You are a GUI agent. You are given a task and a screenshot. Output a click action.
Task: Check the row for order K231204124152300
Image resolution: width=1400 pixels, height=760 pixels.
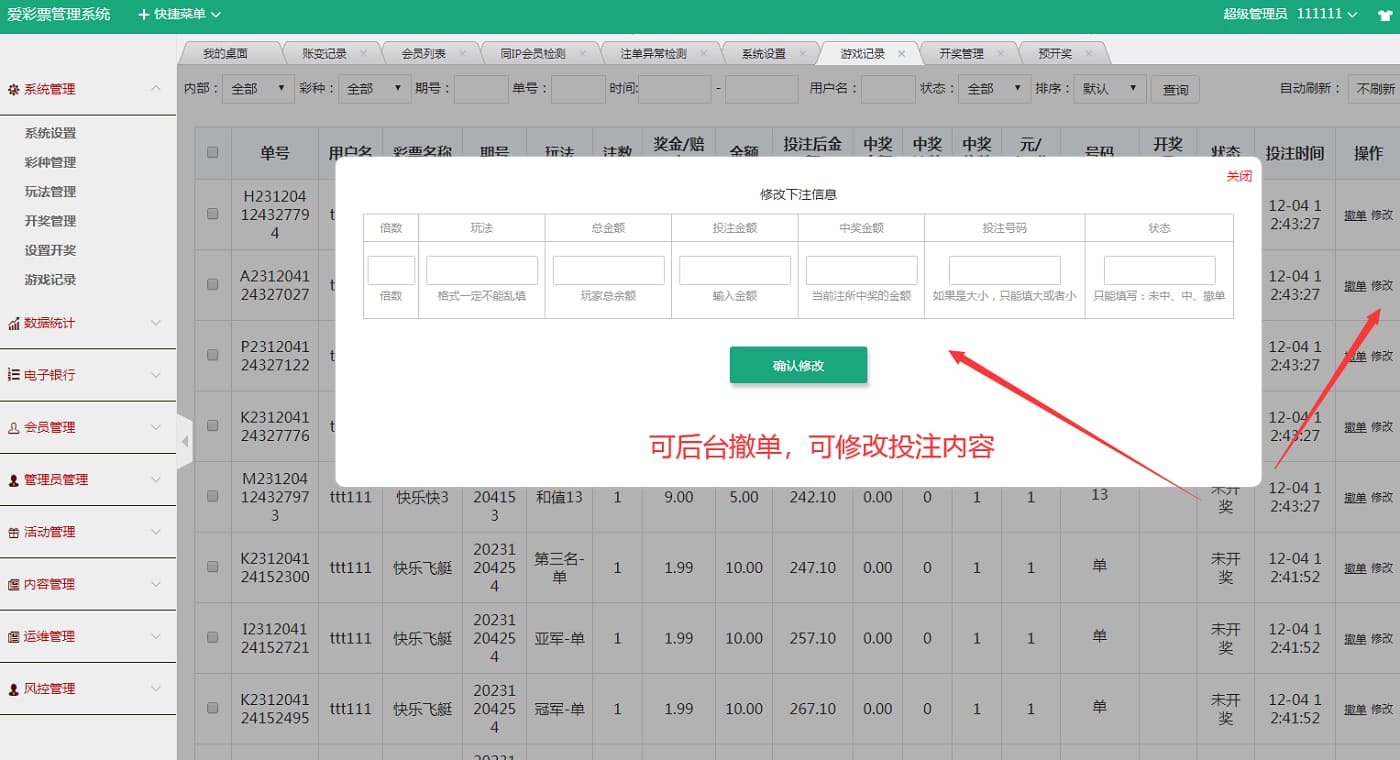pyautogui.click(x=212, y=567)
